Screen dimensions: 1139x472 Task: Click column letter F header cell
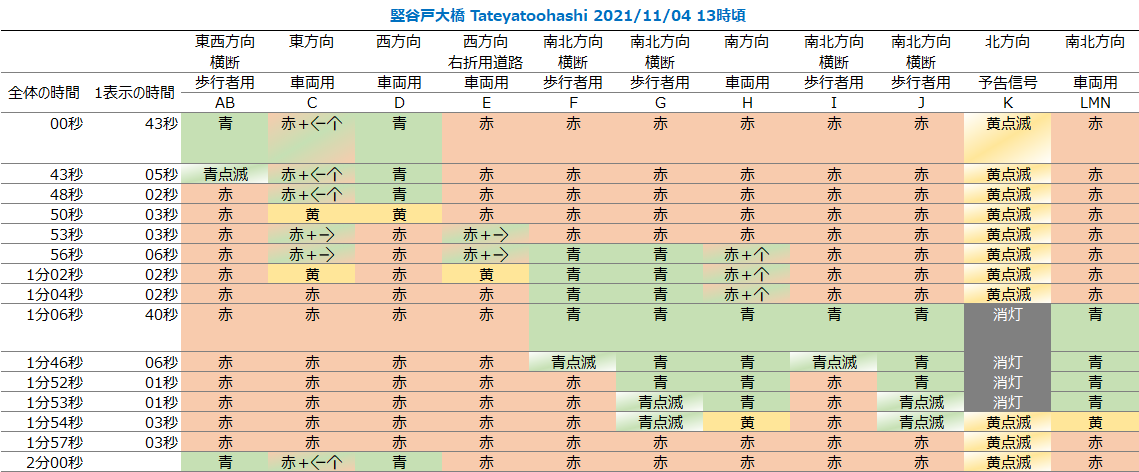572,103
